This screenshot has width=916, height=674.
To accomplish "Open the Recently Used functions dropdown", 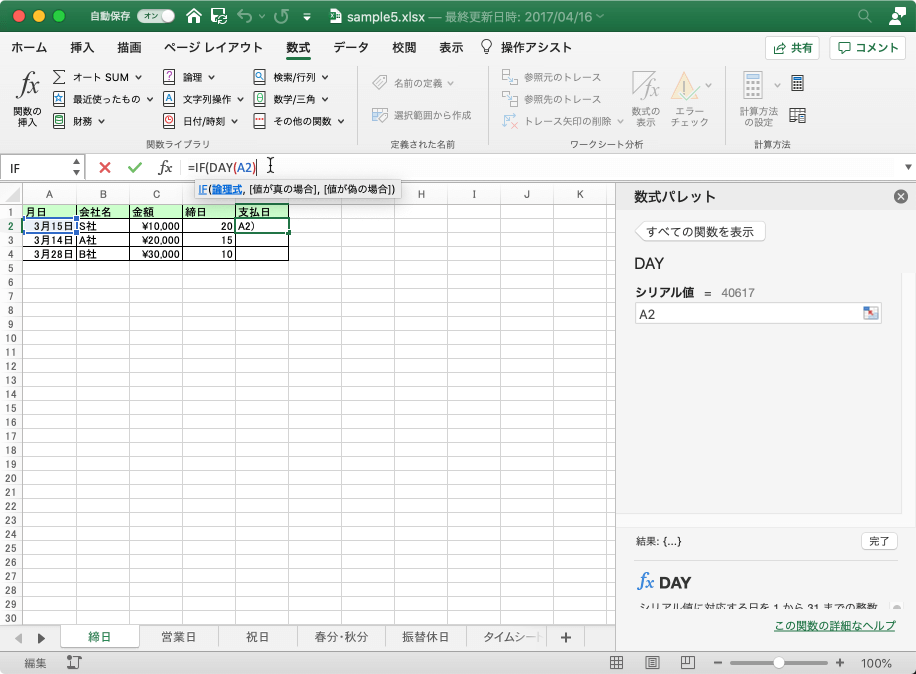I will [103, 99].
